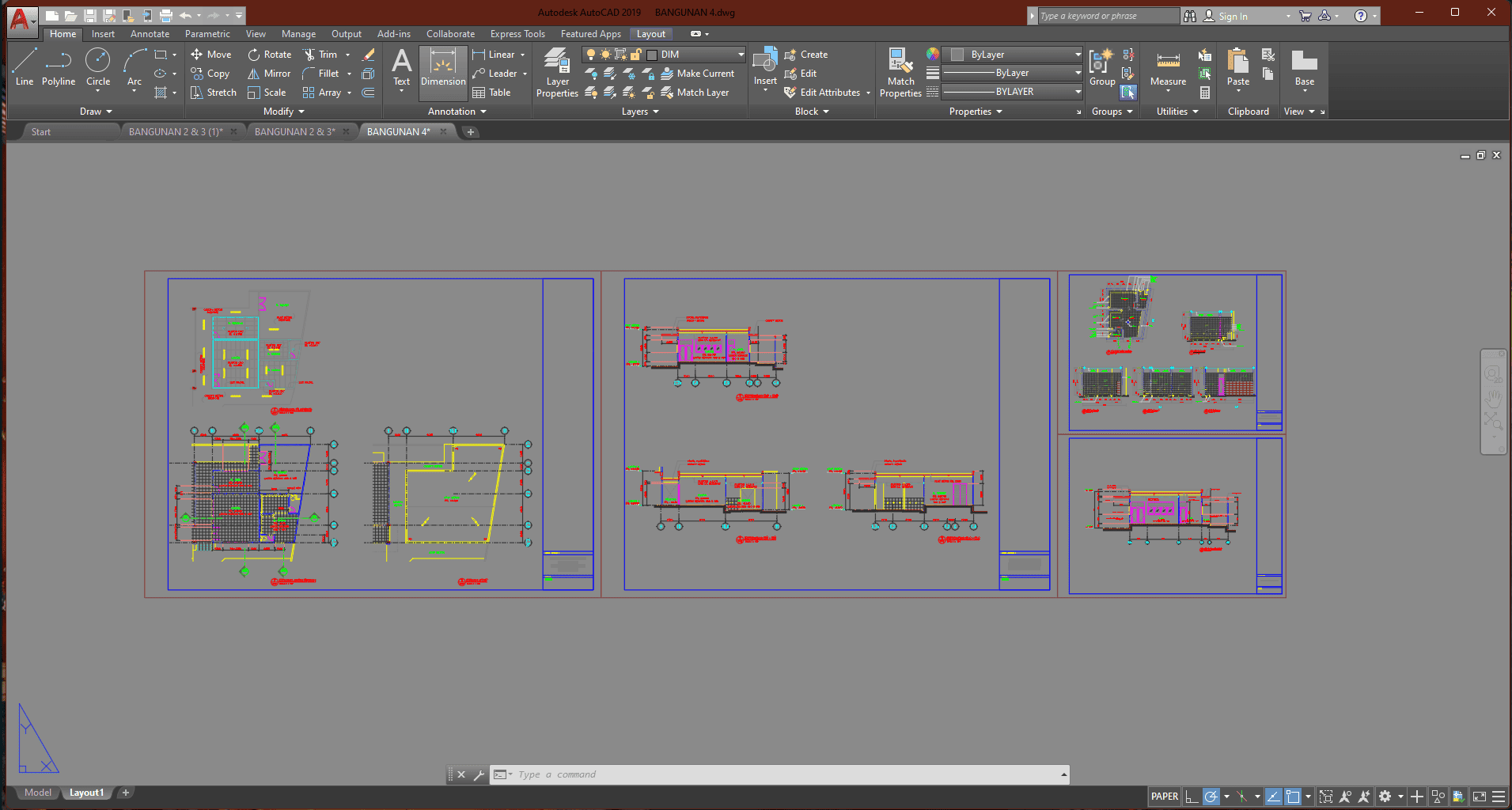Toggle Object Snap in status bar
Image resolution: width=1512 pixels, height=810 pixels.
1292,797
